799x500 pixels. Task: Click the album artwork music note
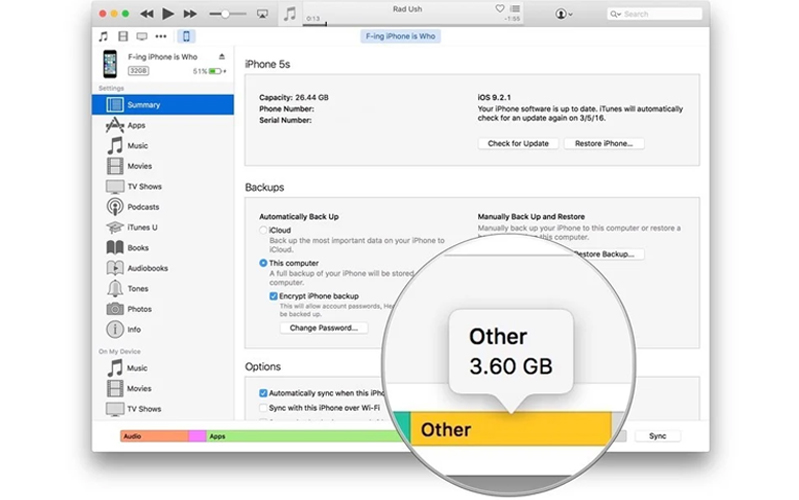coord(289,14)
